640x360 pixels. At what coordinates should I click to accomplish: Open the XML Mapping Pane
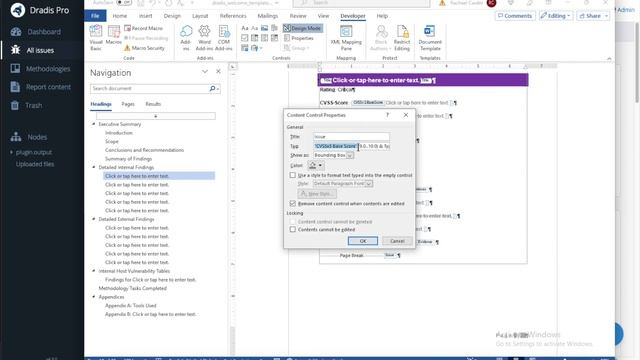click(x=346, y=38)
